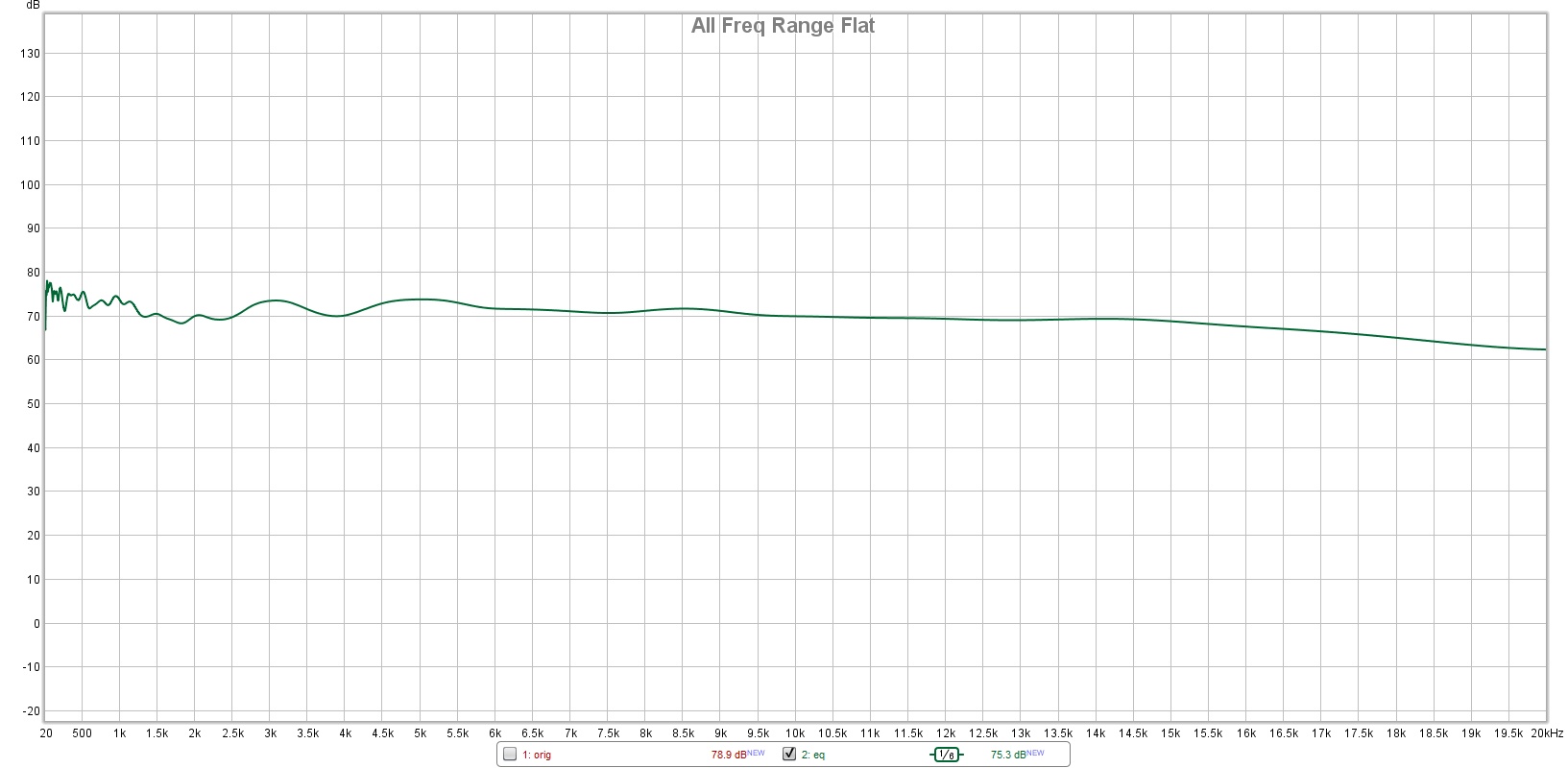Viewport: 1568px width, 768px height.
Task: Click the 10k tick on frequency axis
Action: click(795, 733)
